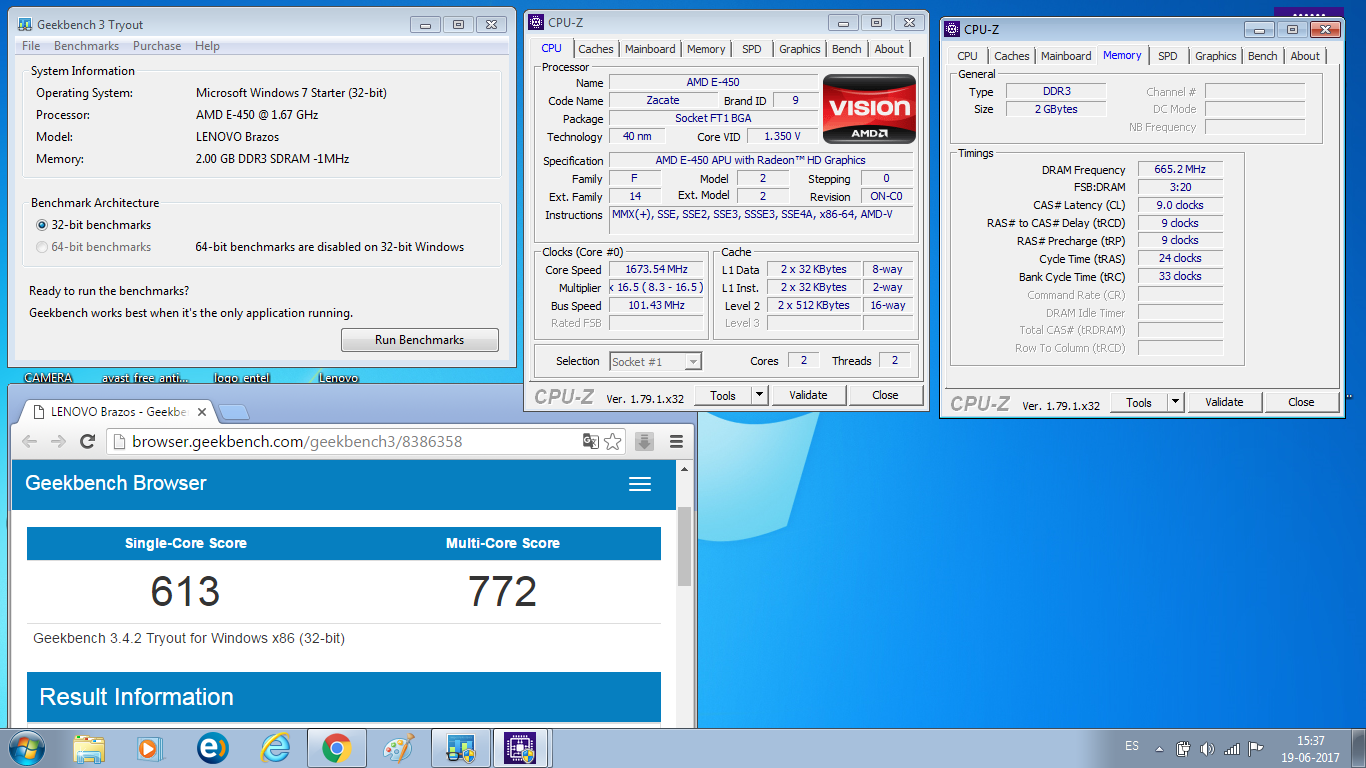
Task: Close the LENOVO Brazos Chrome tab
Action: (202, 412)
